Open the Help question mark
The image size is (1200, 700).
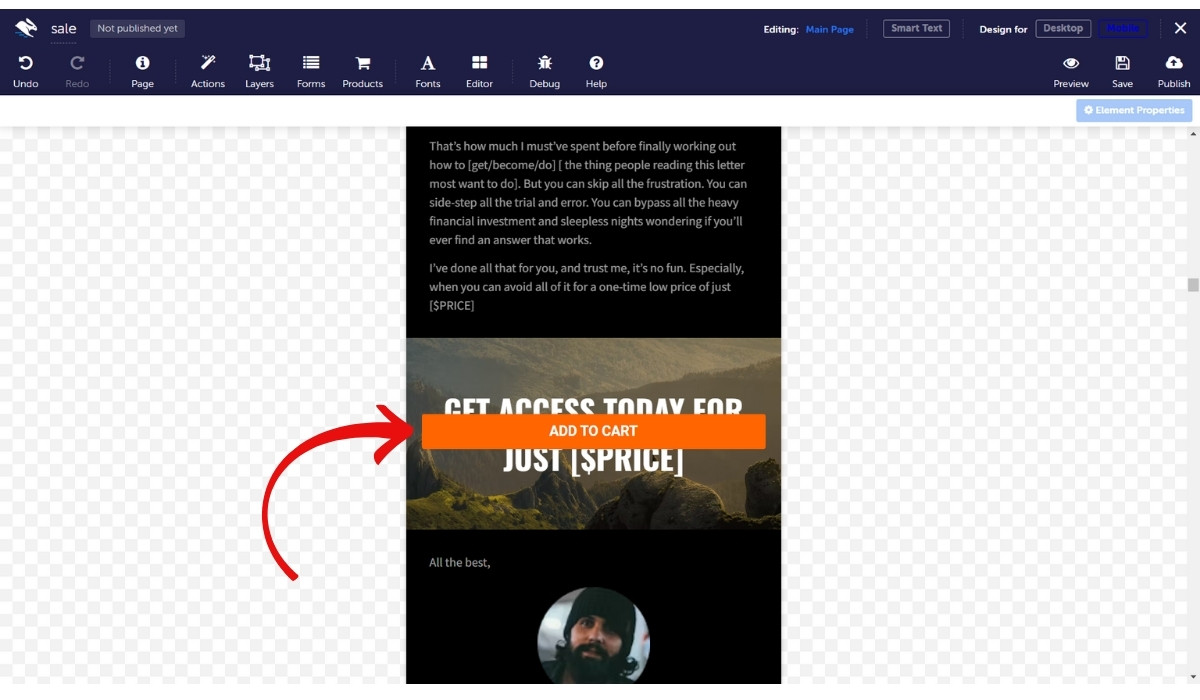[596, 63]
